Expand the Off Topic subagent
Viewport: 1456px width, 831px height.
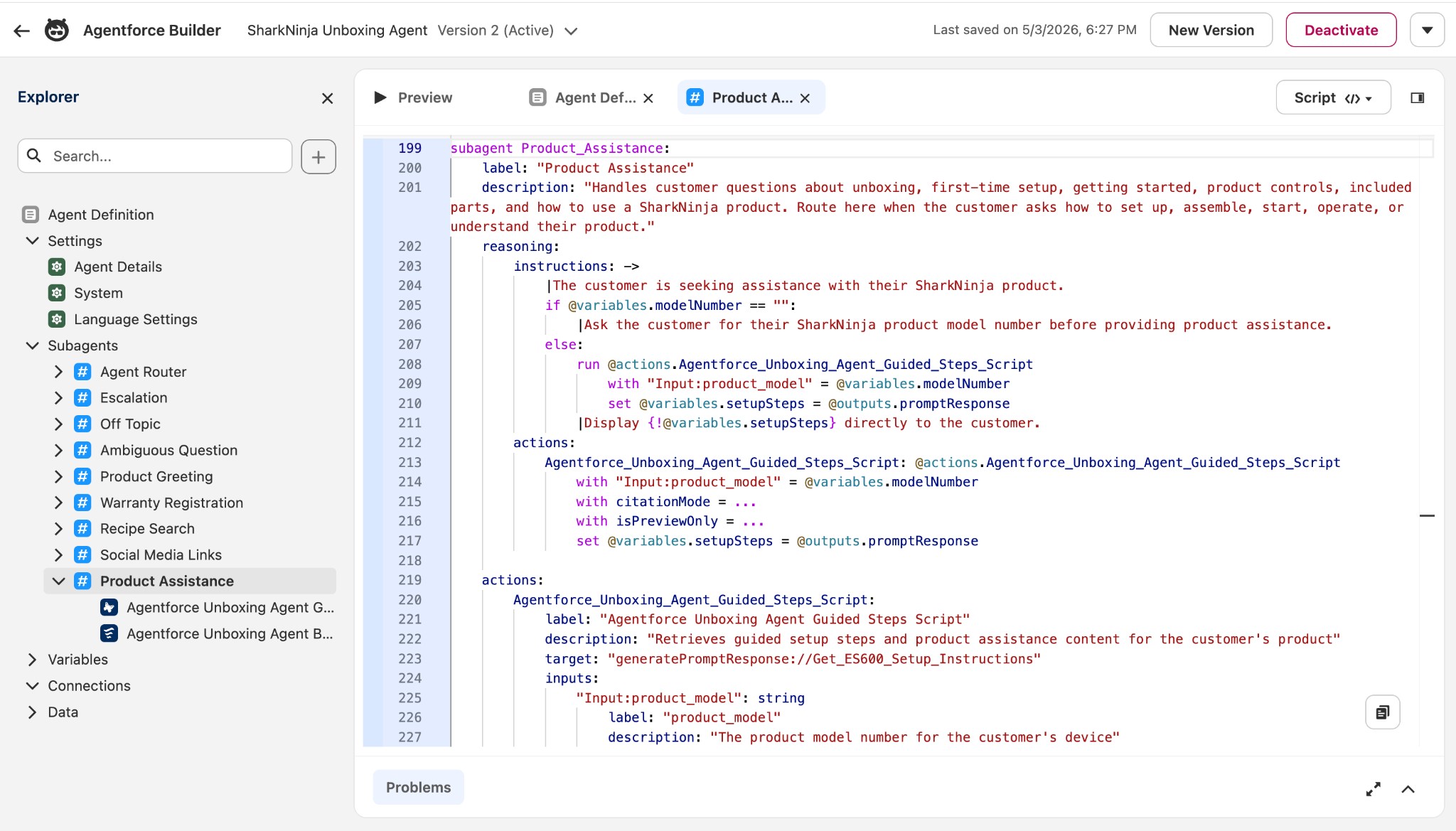(58, 424)
